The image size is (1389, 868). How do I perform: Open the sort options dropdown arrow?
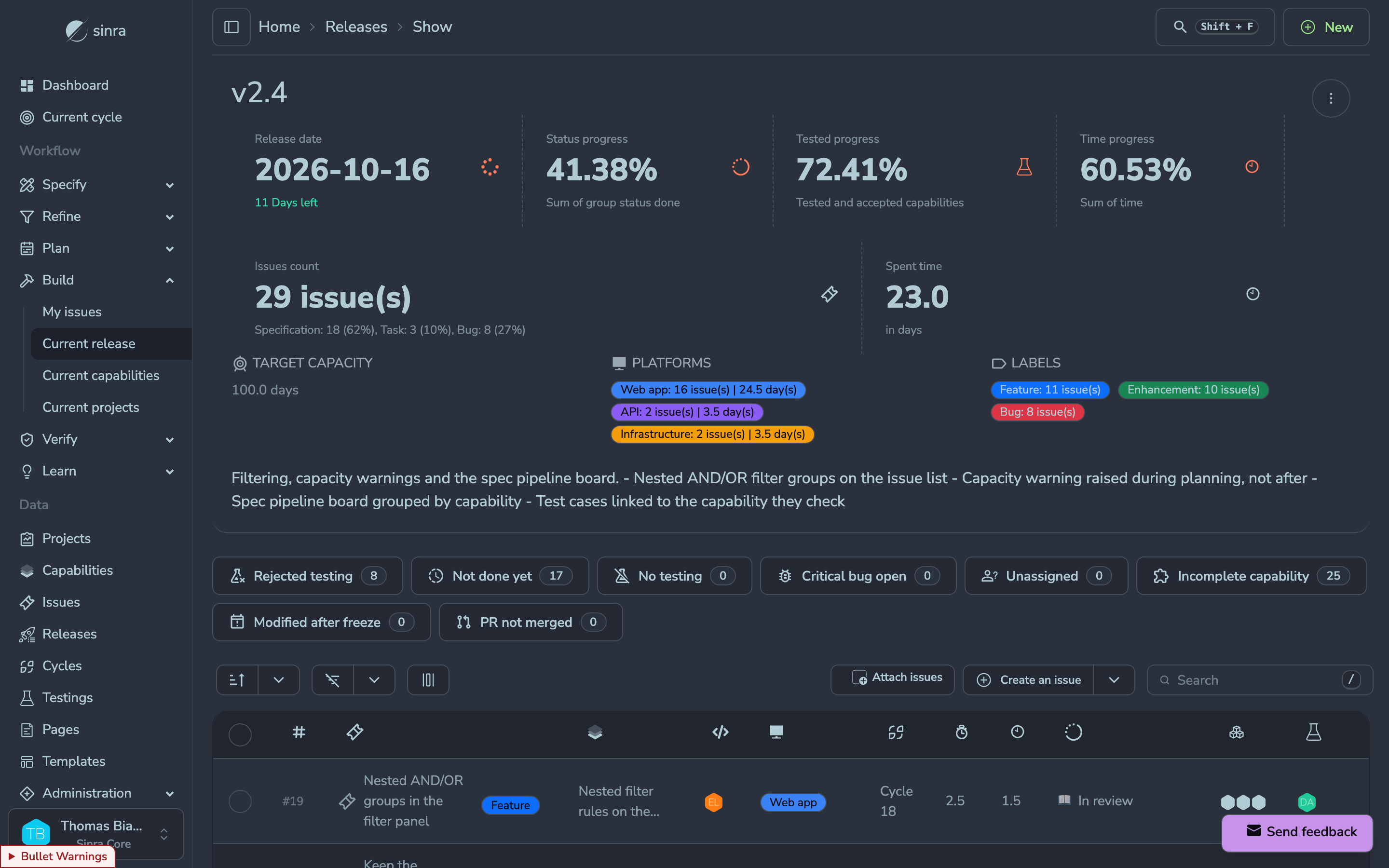point(279,680)
